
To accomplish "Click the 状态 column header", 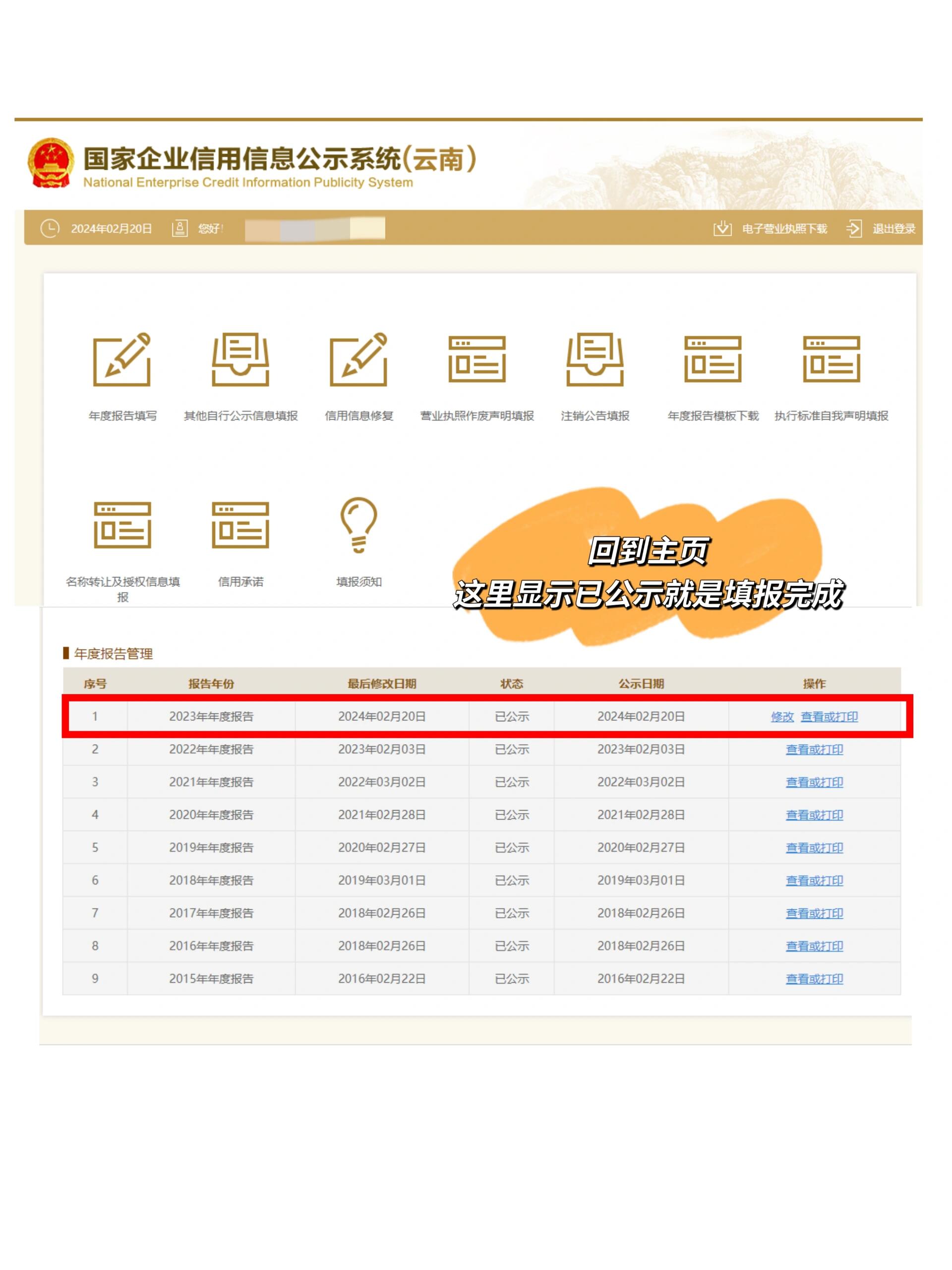I will click(511, 683).
